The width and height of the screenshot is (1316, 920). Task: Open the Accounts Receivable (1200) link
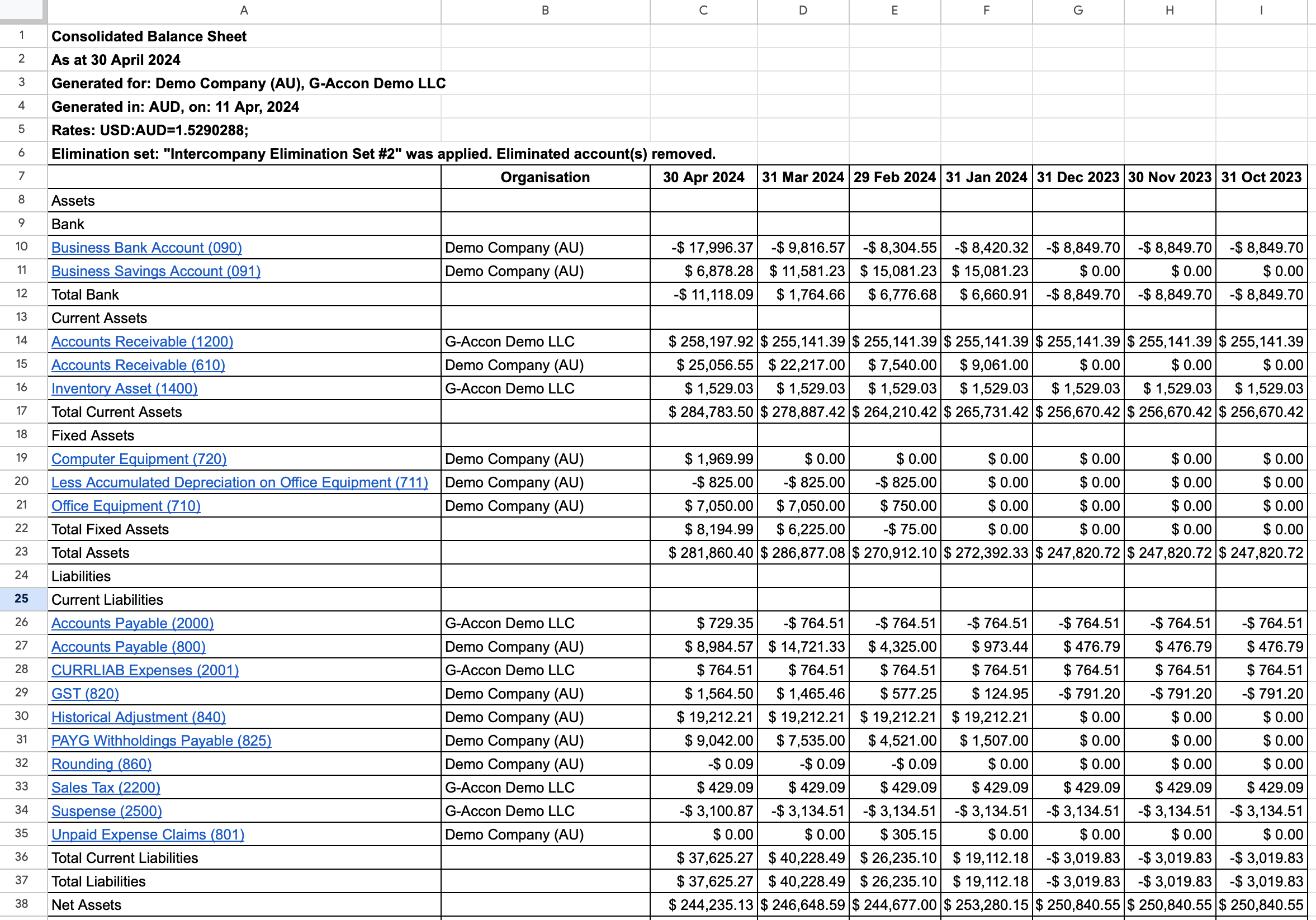pos(142,341)
